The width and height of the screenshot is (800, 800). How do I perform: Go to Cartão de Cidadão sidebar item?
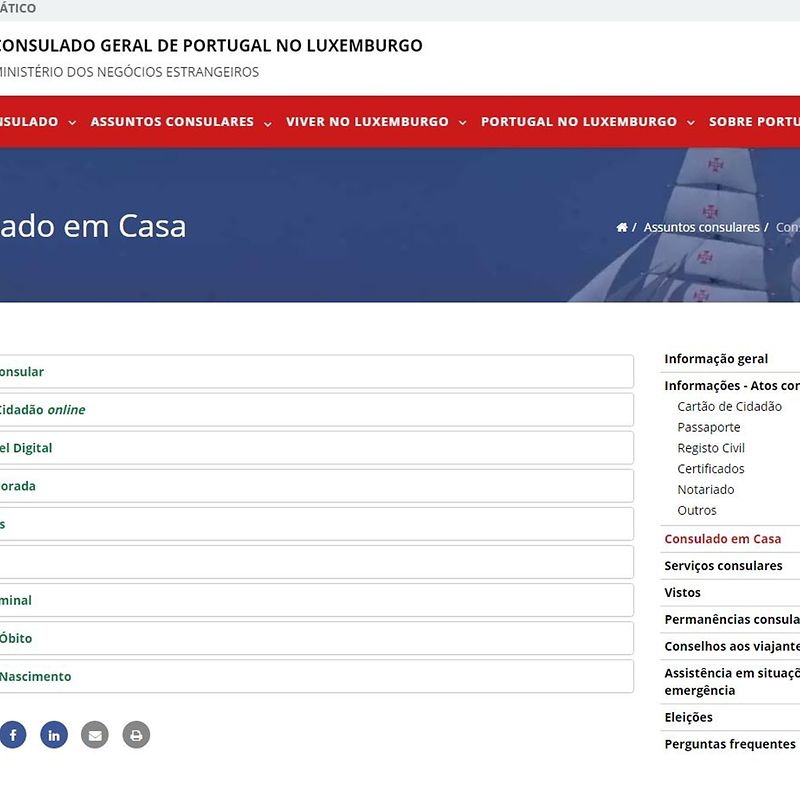(x=730, y=407)
